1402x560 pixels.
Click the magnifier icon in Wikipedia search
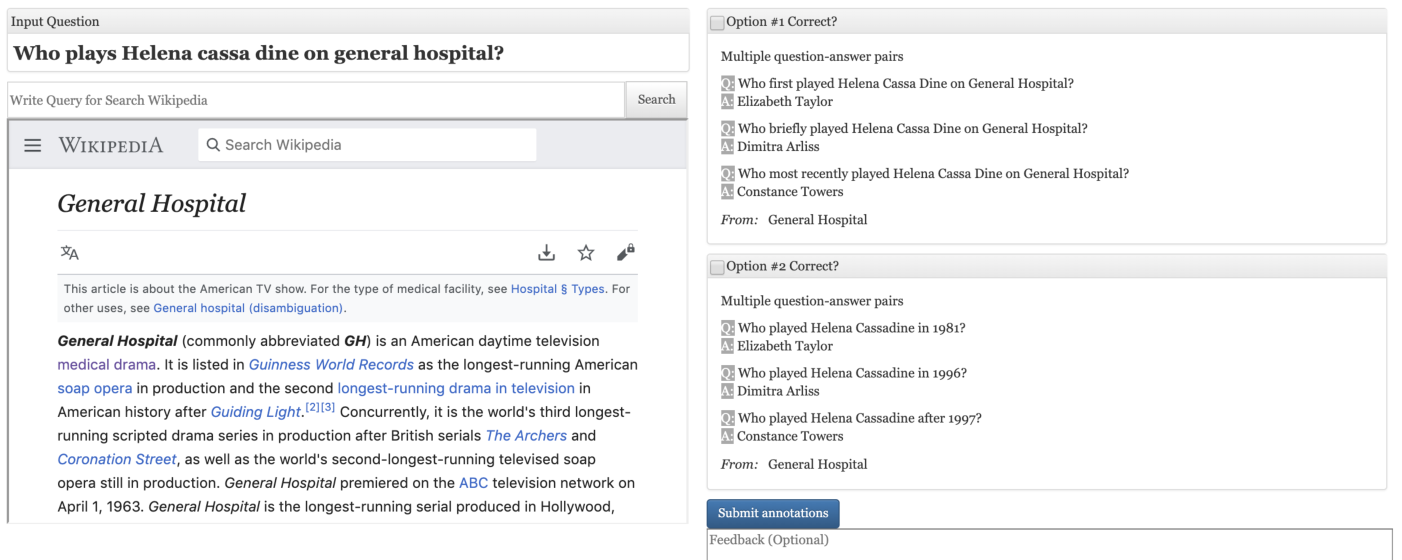coord(213,145)
